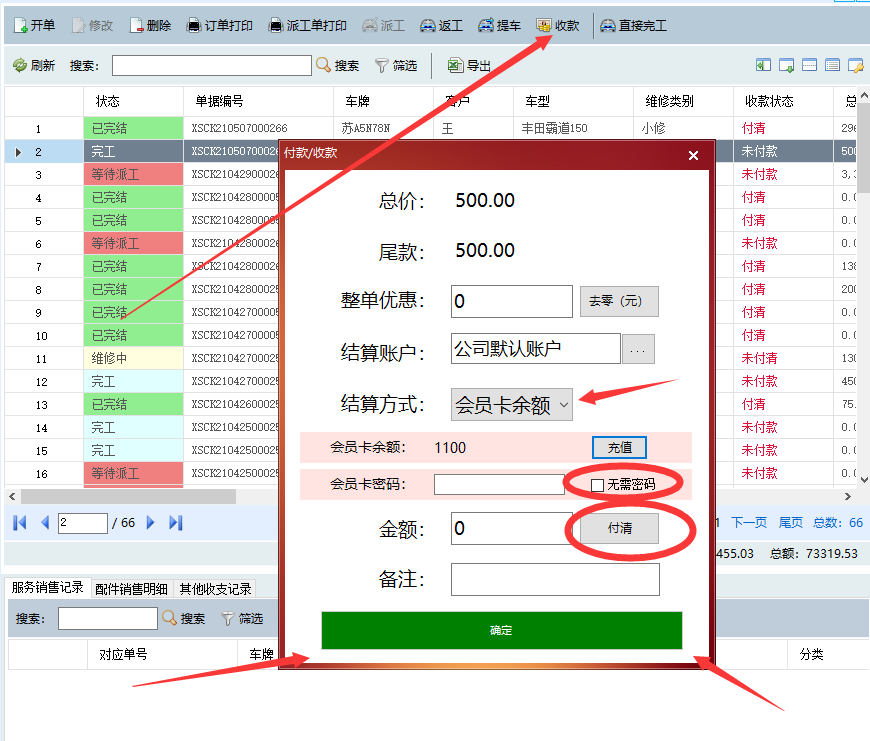The image size is (870, 741).
Task: Click the 删除 delete toolbar icon
Action: click(x=138, y=26)
